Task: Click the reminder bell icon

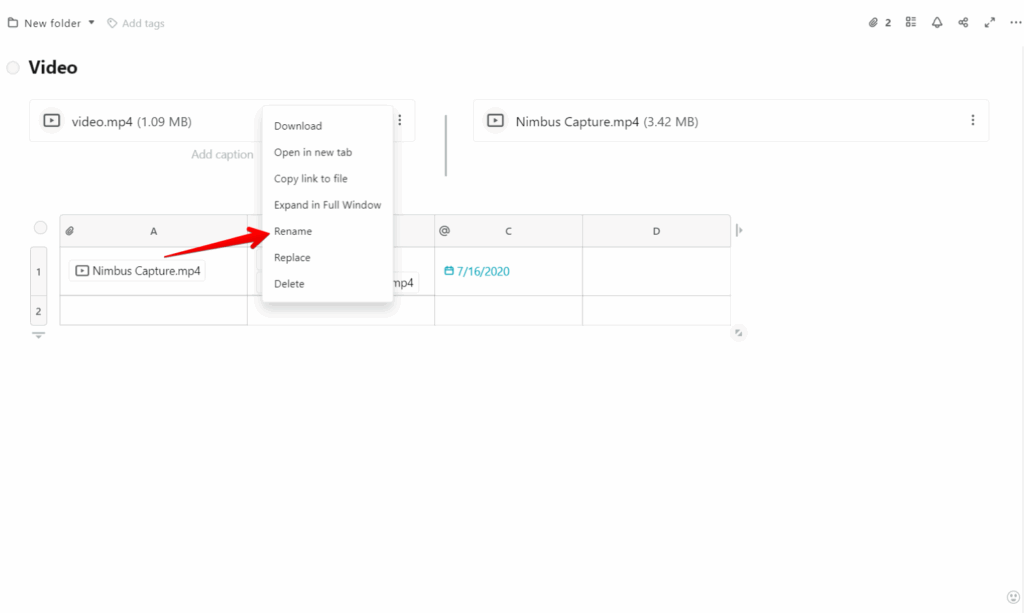Action: [937, 23]
